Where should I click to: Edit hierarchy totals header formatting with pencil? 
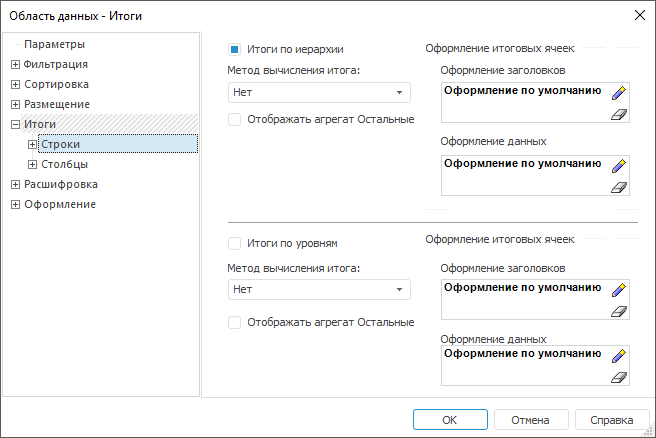pyautogui.click(x=619, y=93)
